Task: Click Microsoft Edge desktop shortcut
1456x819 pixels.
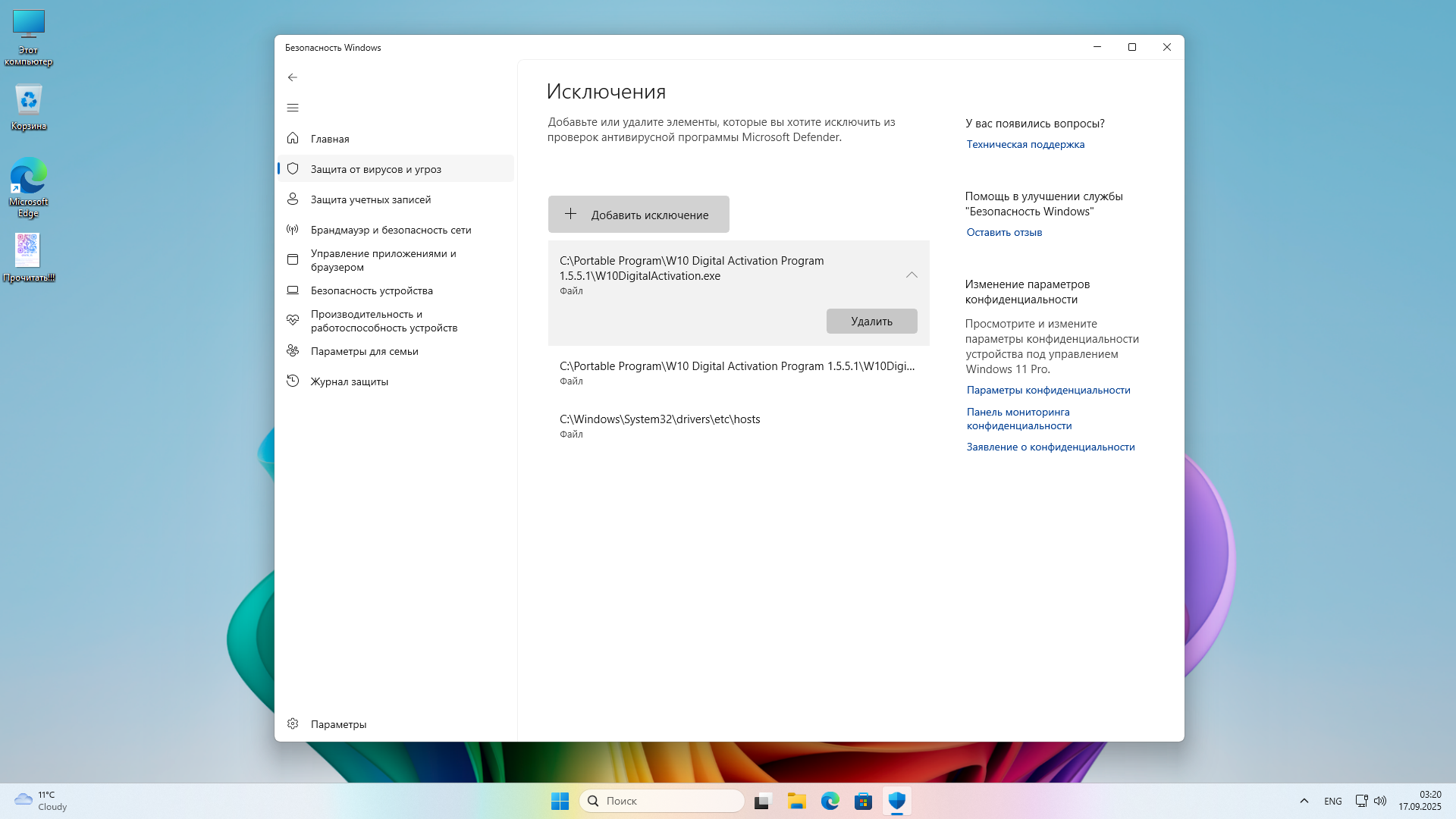Action: pos(29,187)
